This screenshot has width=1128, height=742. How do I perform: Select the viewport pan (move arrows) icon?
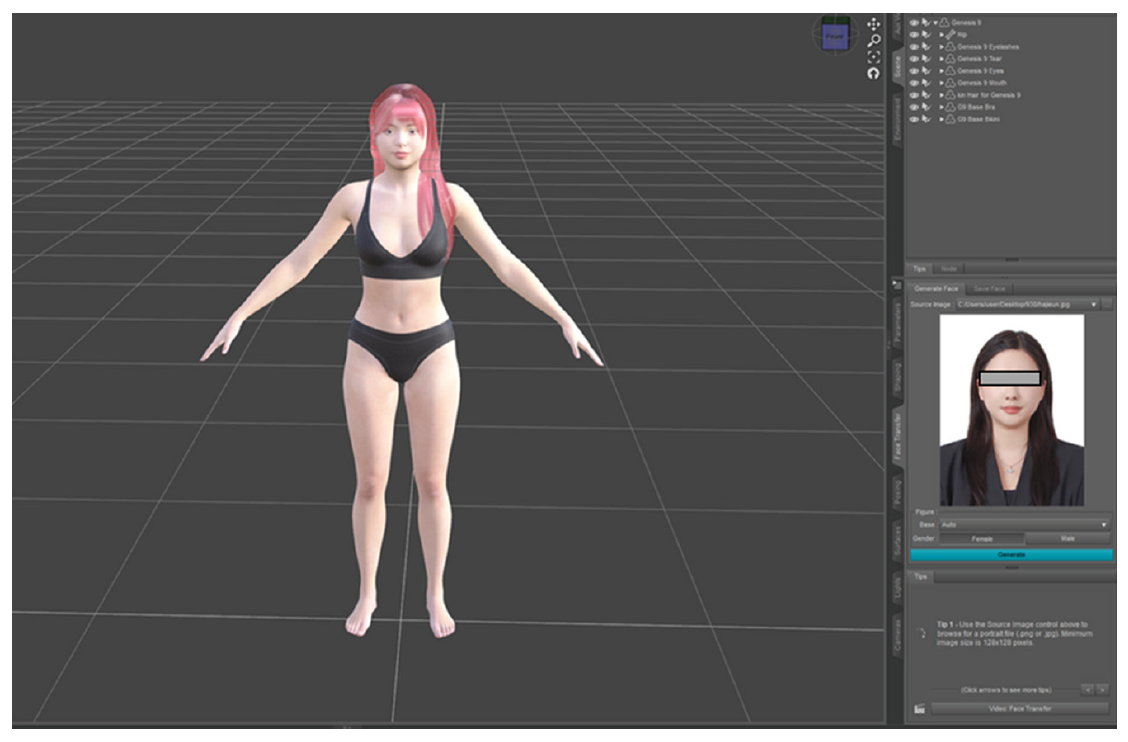[873, 24]
